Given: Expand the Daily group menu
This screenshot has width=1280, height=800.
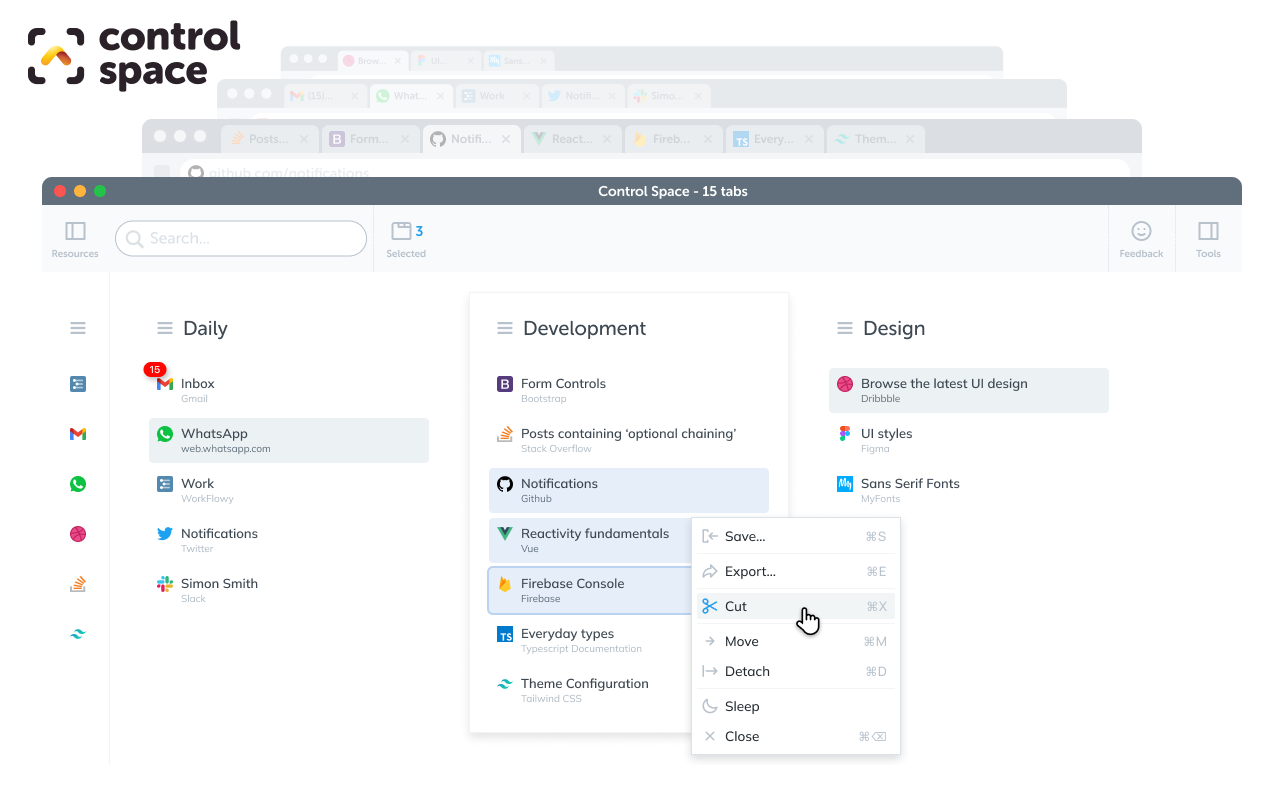Looking at the screenshot, I should [165, 329].
